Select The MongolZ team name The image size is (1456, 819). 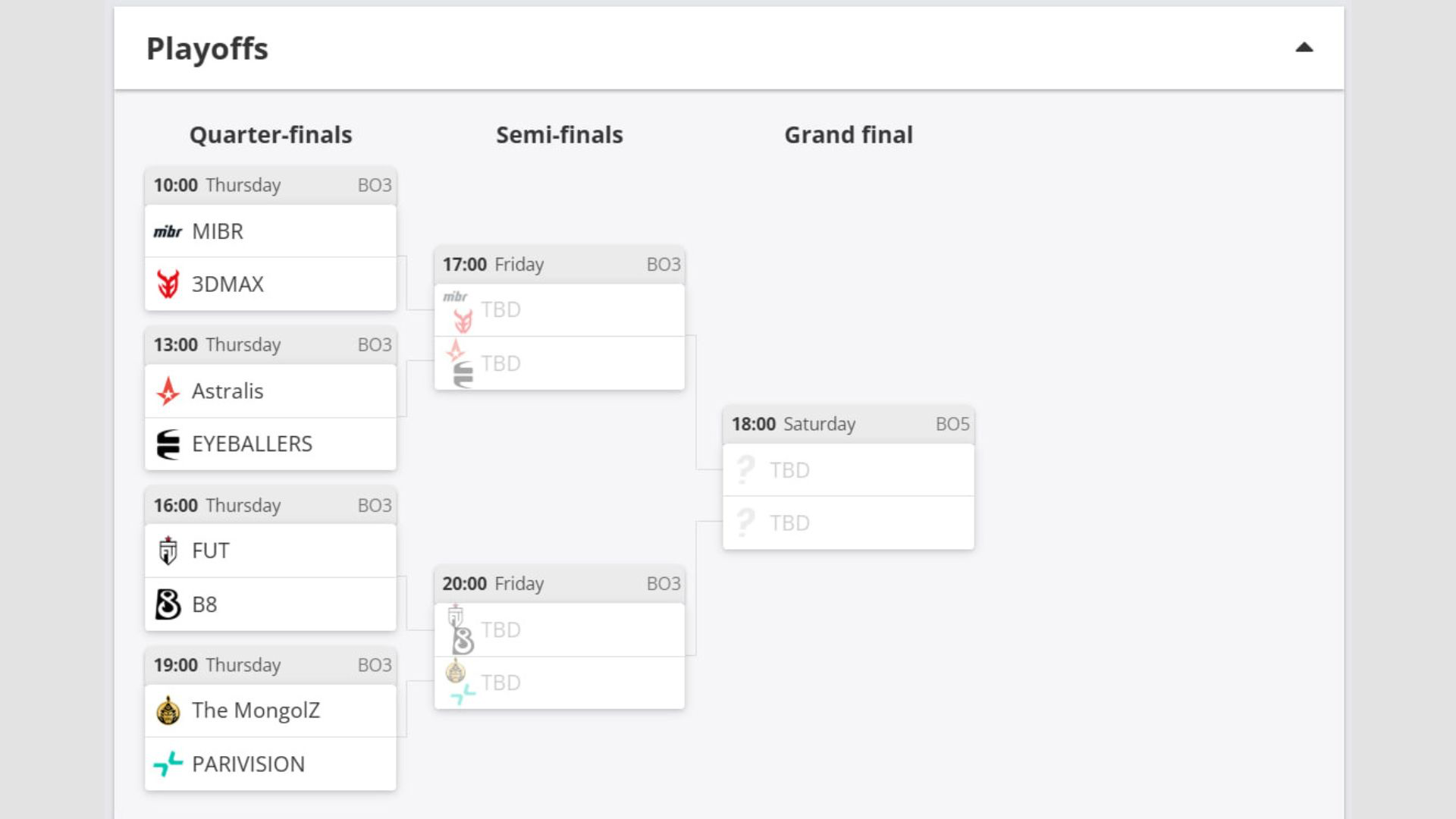pyautogui.click(x=256, y=711)
